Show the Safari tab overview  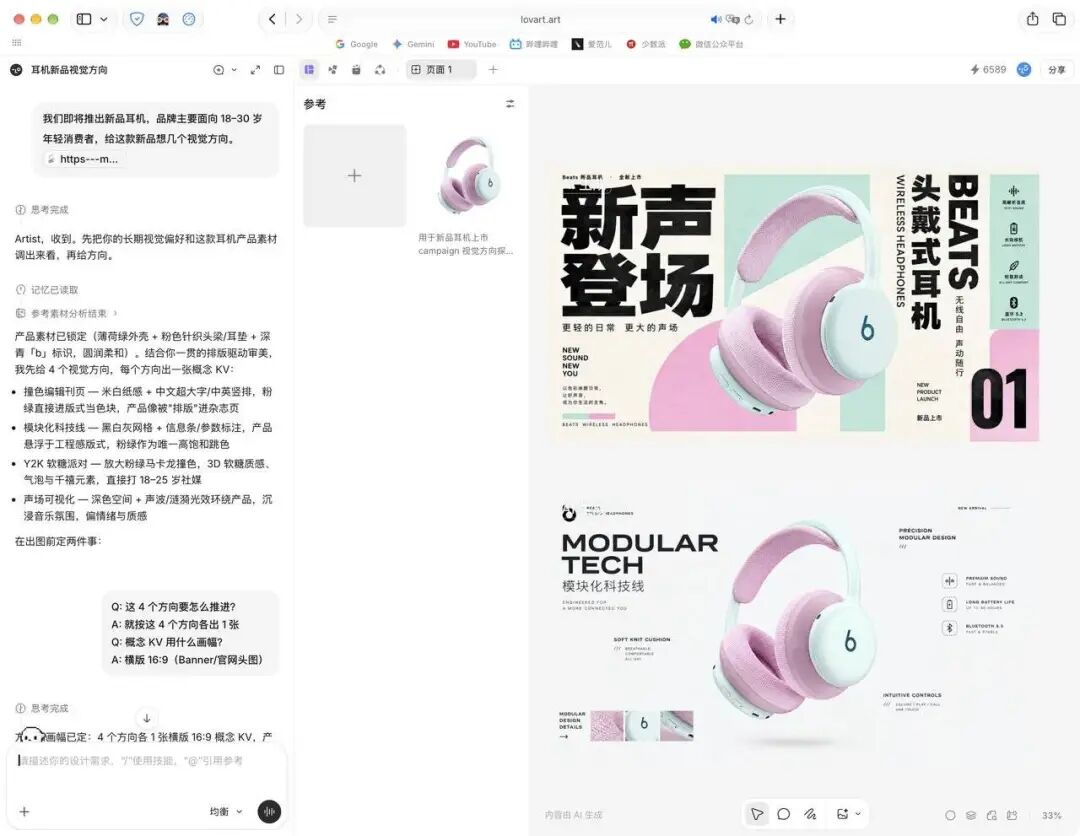click(1059, 19)
